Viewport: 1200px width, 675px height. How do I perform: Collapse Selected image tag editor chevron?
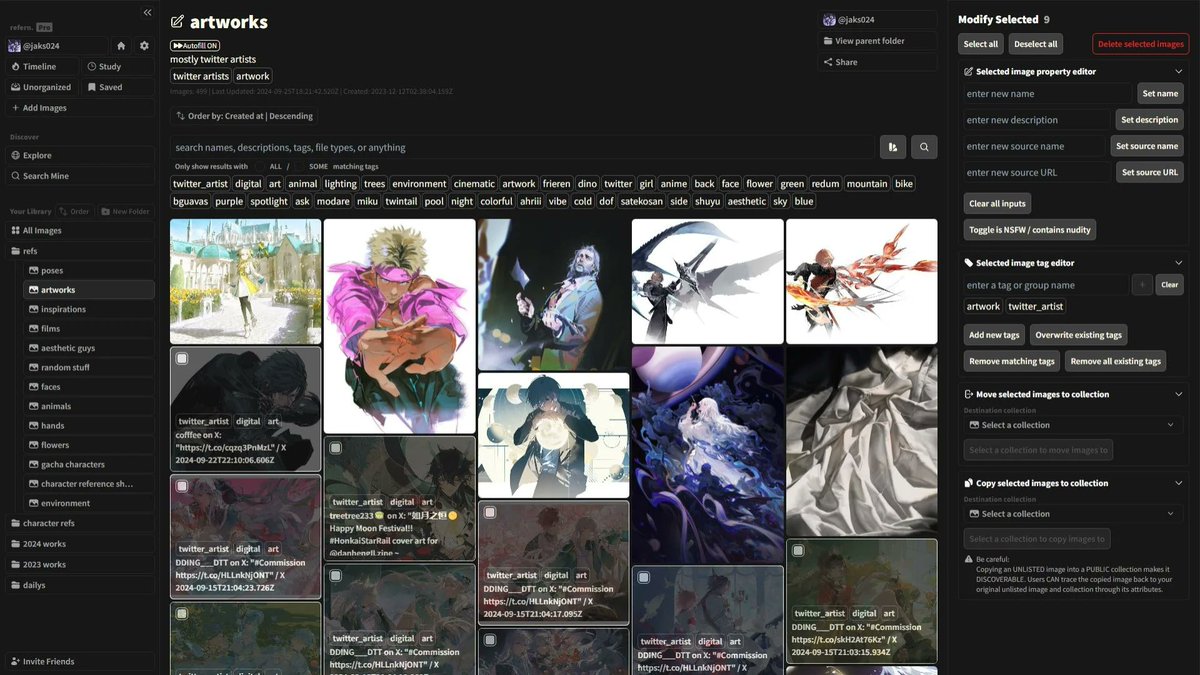(1178, 263)
